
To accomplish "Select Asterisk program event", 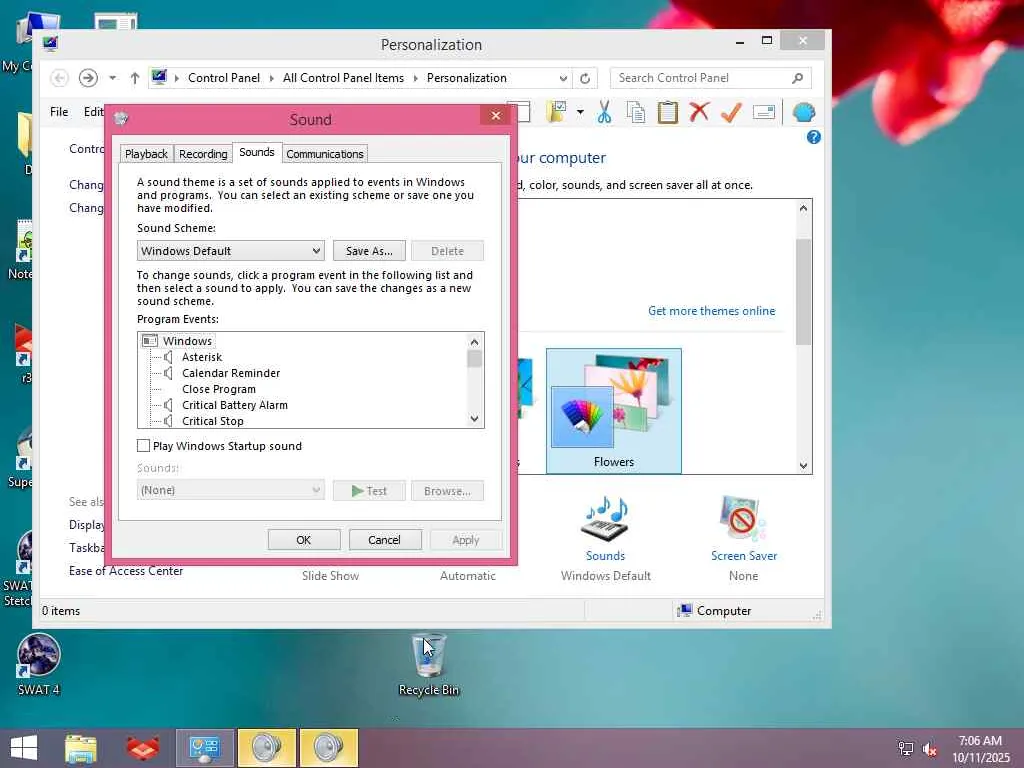I will [202, 357].
